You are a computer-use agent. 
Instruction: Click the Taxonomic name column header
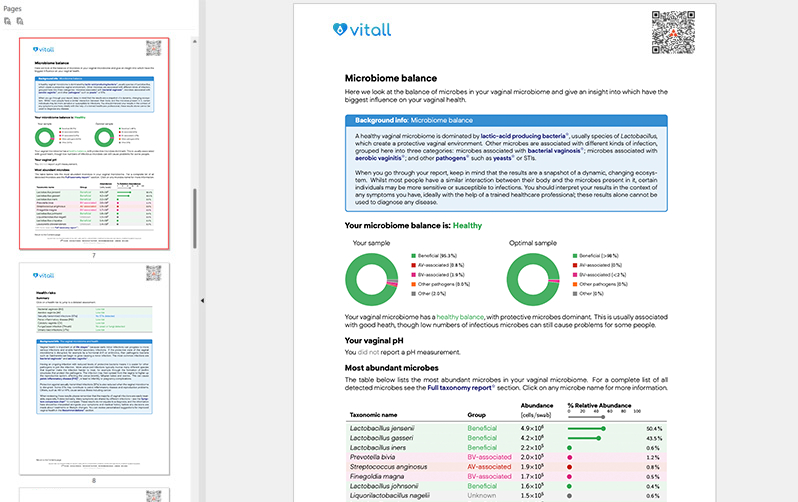[x=374, y=415]
